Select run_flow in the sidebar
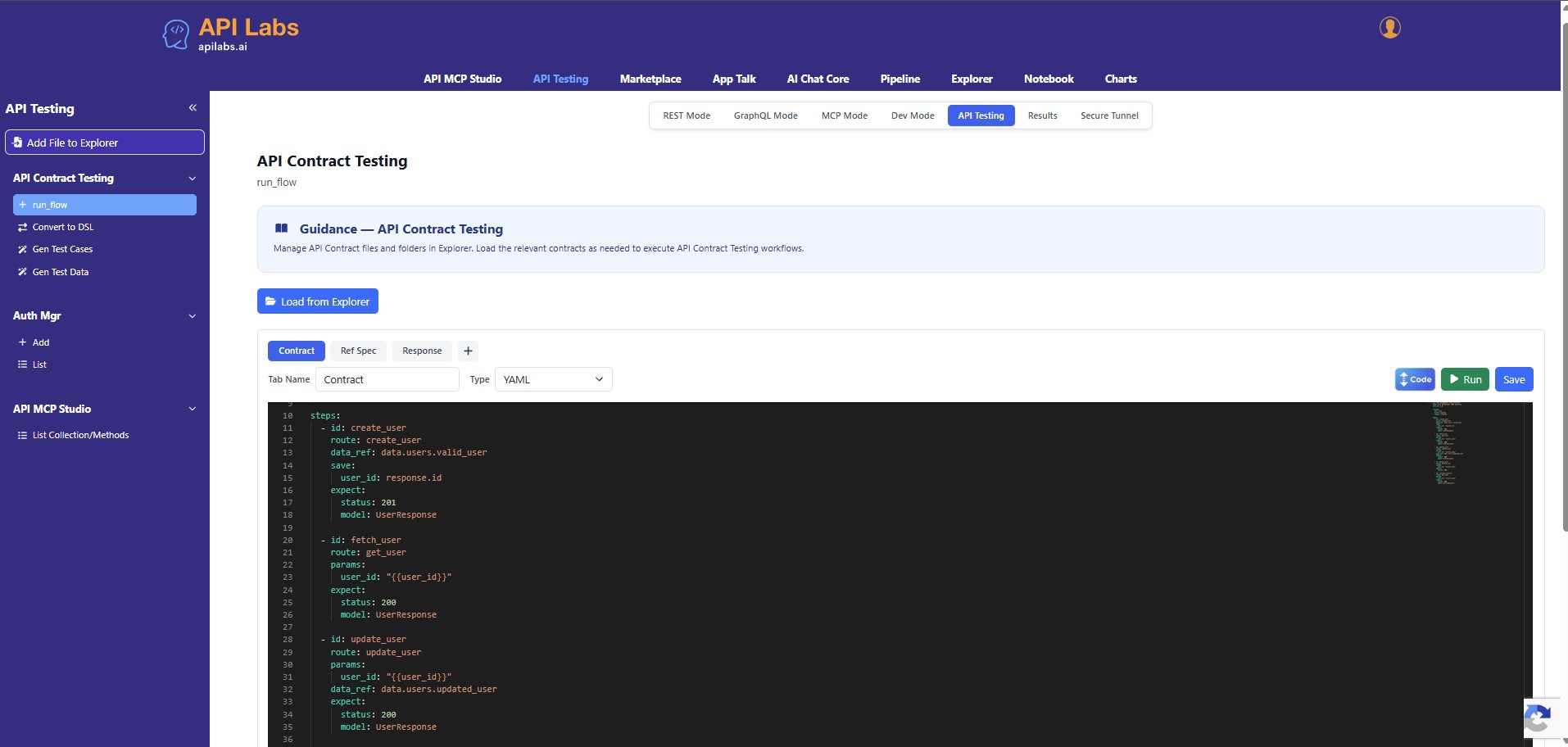The width and height of the screenshot is (1568, 747). coord(105,205)
